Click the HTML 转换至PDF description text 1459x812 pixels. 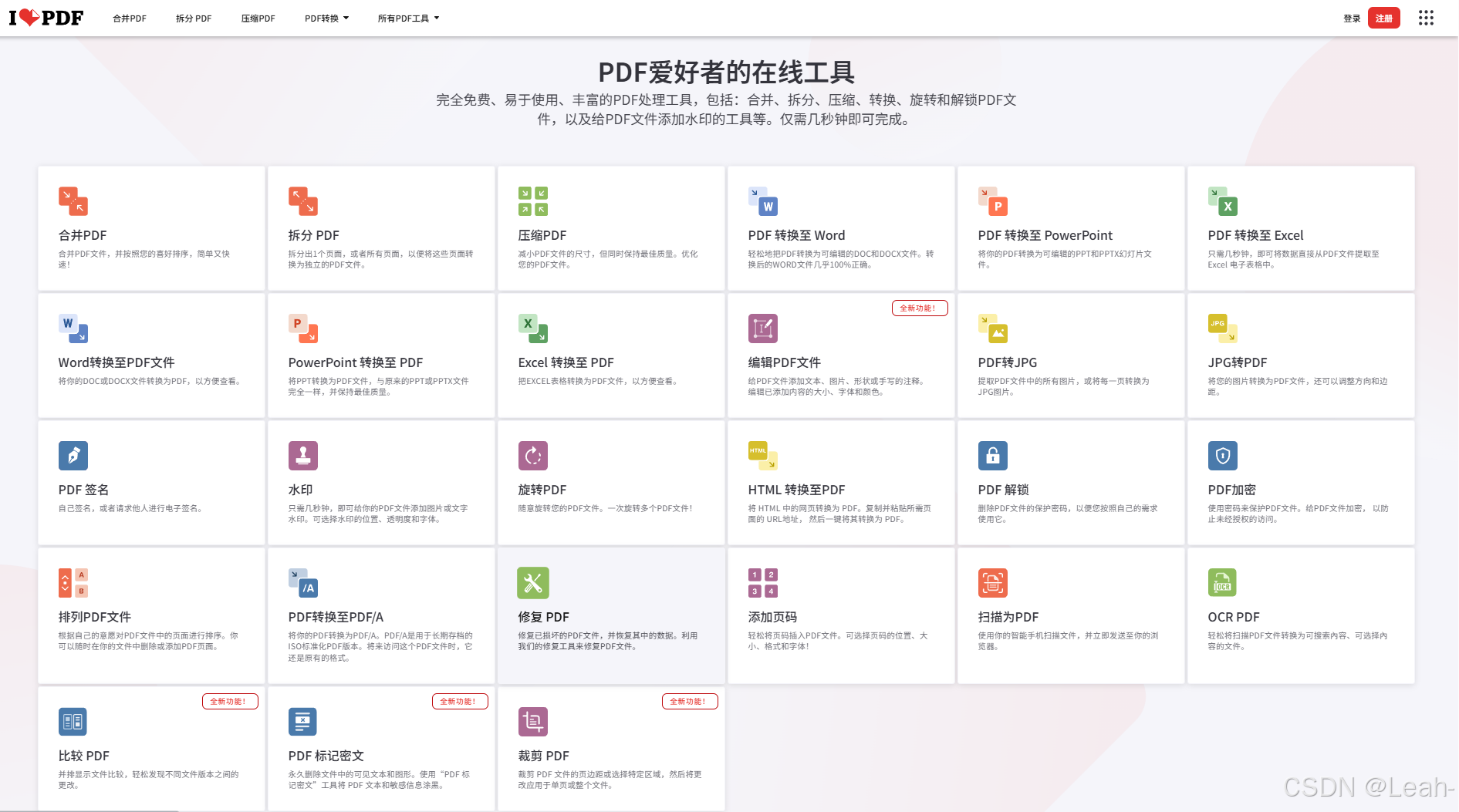(x=839, y=514)
